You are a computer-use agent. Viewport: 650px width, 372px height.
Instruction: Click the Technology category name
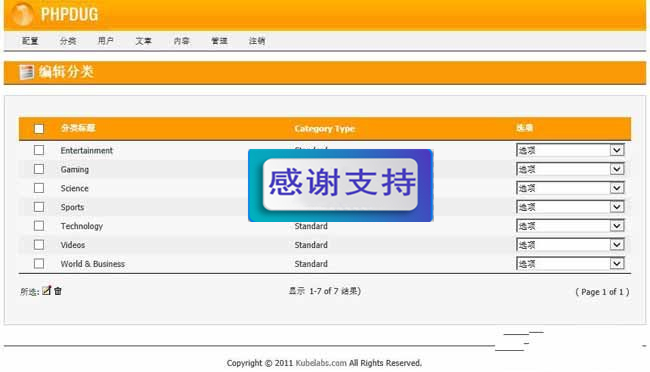click(x=82, y=226)
